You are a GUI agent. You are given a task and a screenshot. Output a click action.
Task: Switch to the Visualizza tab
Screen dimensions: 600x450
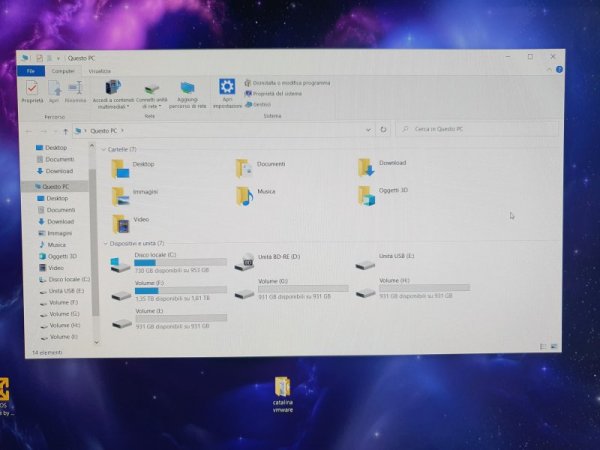99,71
